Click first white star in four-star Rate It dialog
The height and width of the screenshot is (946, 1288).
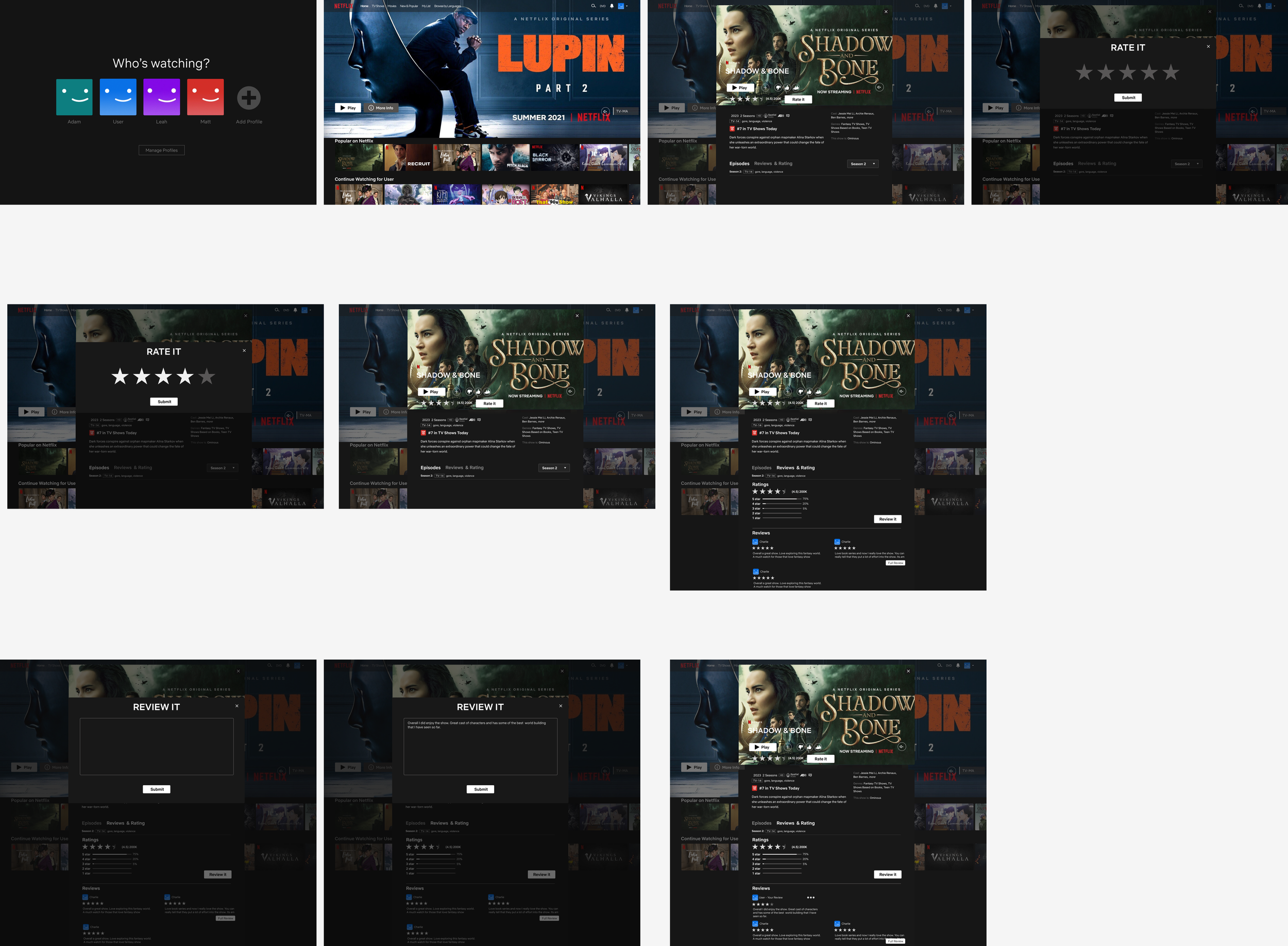tap(120, 376)
